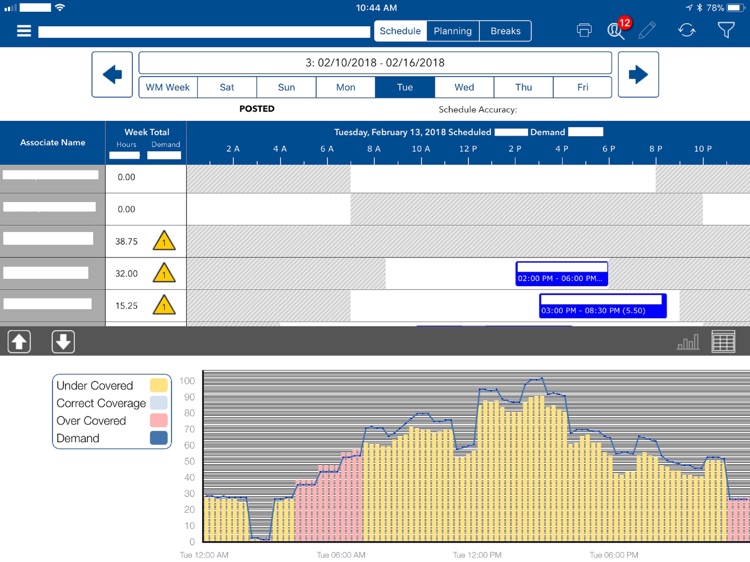Open the hamburger menu
750x562 pixels.
[24, 31]
